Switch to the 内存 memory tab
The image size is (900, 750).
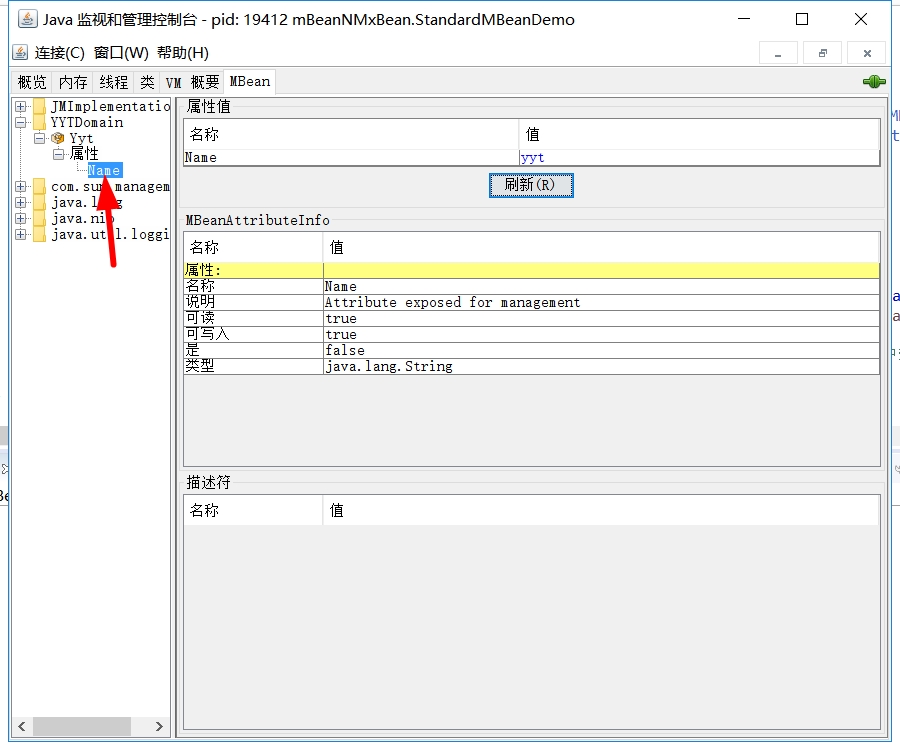[x=72, y=82]
